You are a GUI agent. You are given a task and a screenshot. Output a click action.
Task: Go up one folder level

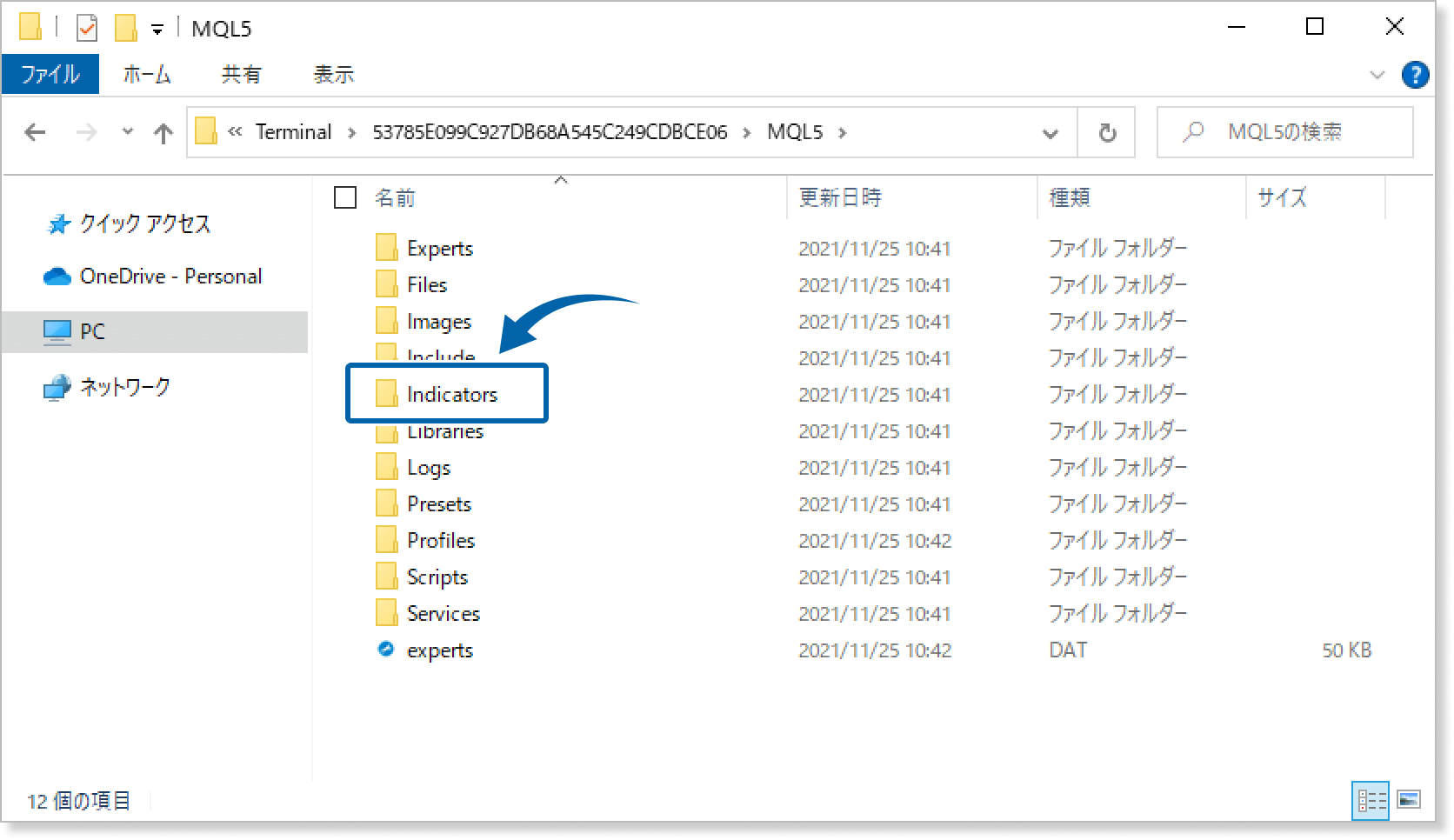click(x=163, y=133)
